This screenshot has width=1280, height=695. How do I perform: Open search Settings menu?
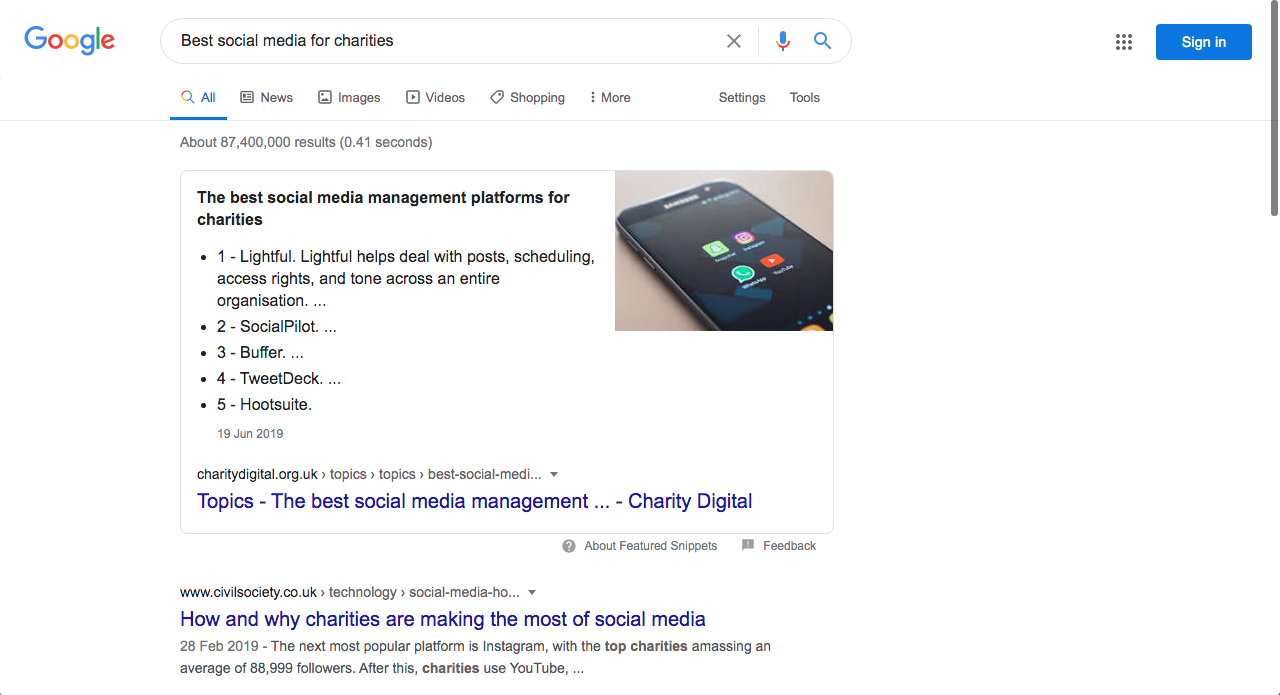click(742, 98)
